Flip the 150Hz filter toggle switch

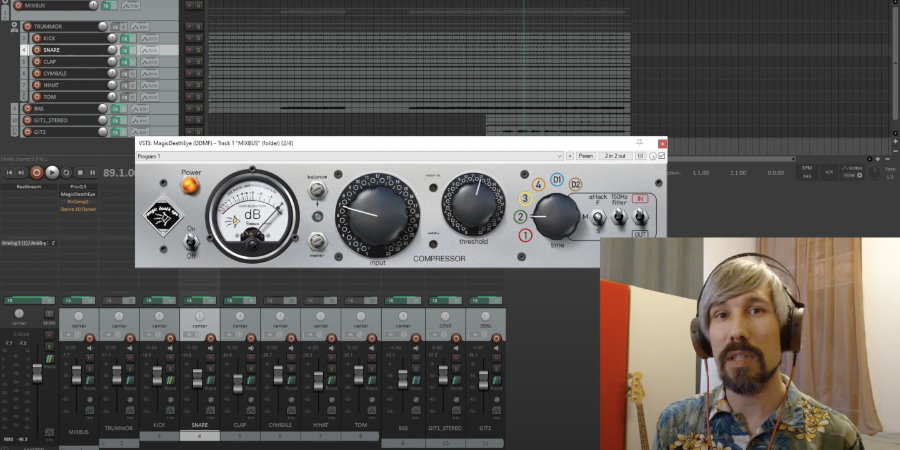click(619, 216)
